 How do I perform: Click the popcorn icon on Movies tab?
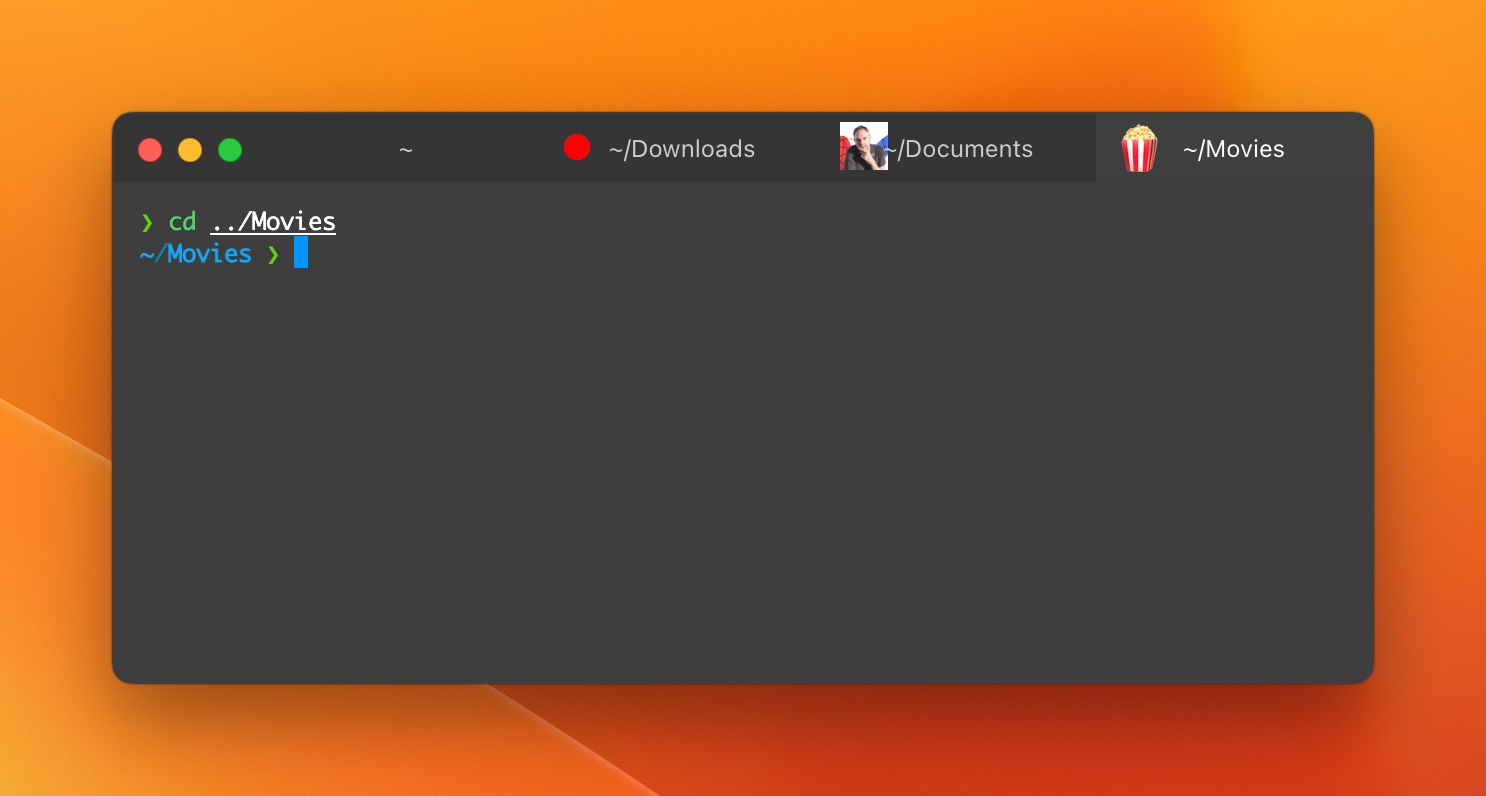pos(1138,148)
